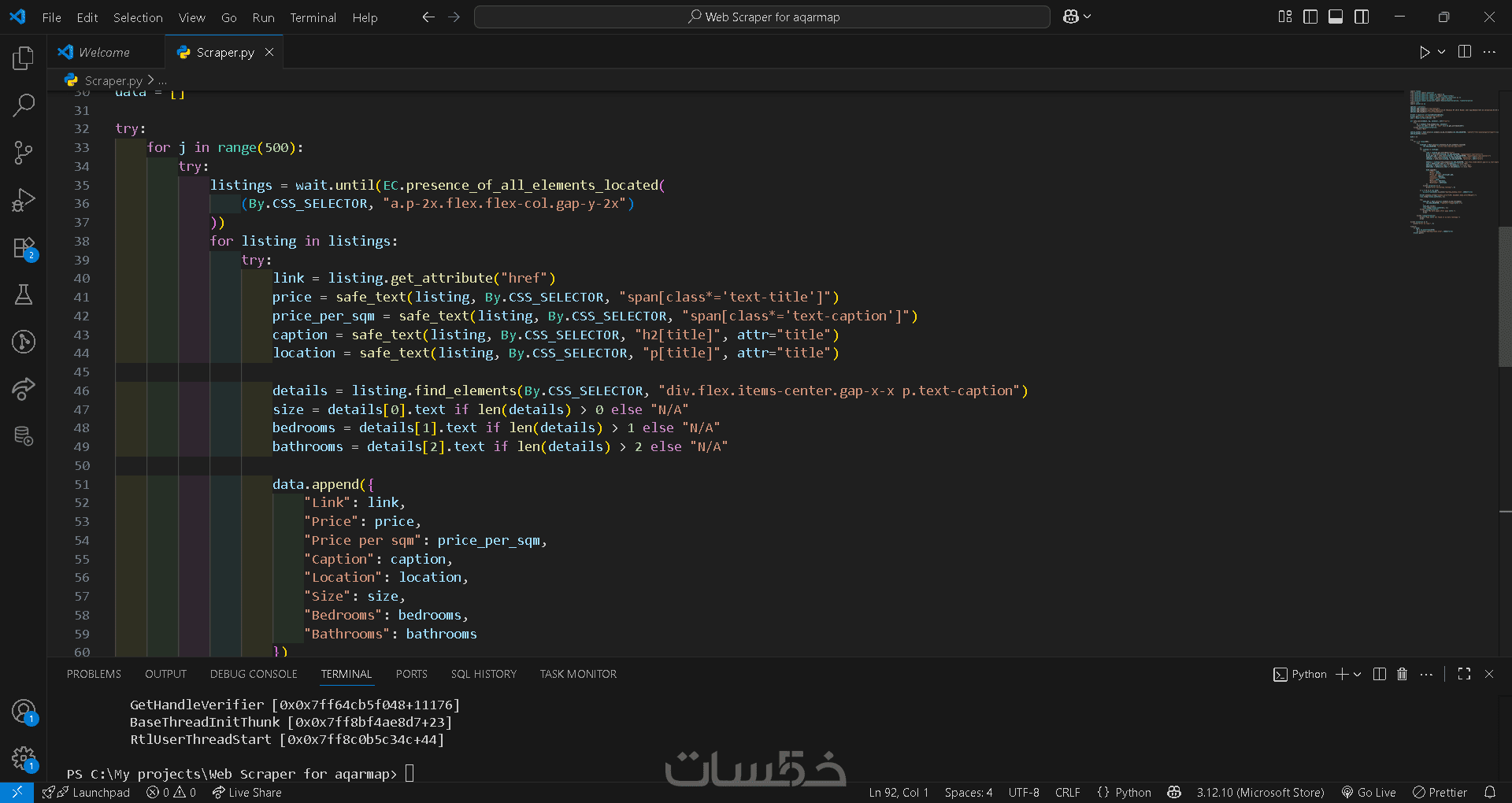Viewport: 1512px width, 803px height.
Task: Close the Scraper.py editor tab
Action: (x=269, y=52)
